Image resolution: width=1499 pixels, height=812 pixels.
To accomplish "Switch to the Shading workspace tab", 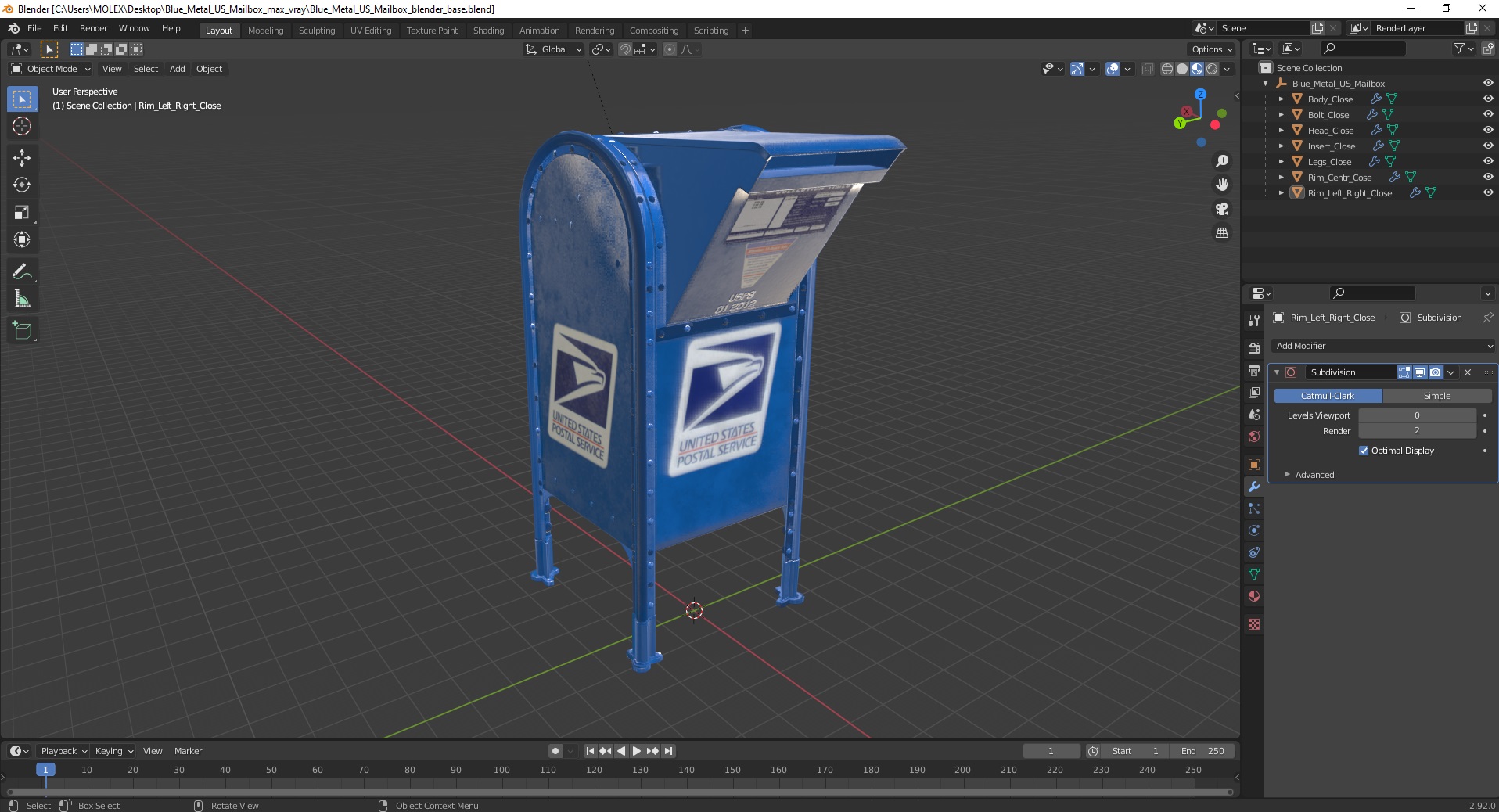I will [x=488, y=31].
